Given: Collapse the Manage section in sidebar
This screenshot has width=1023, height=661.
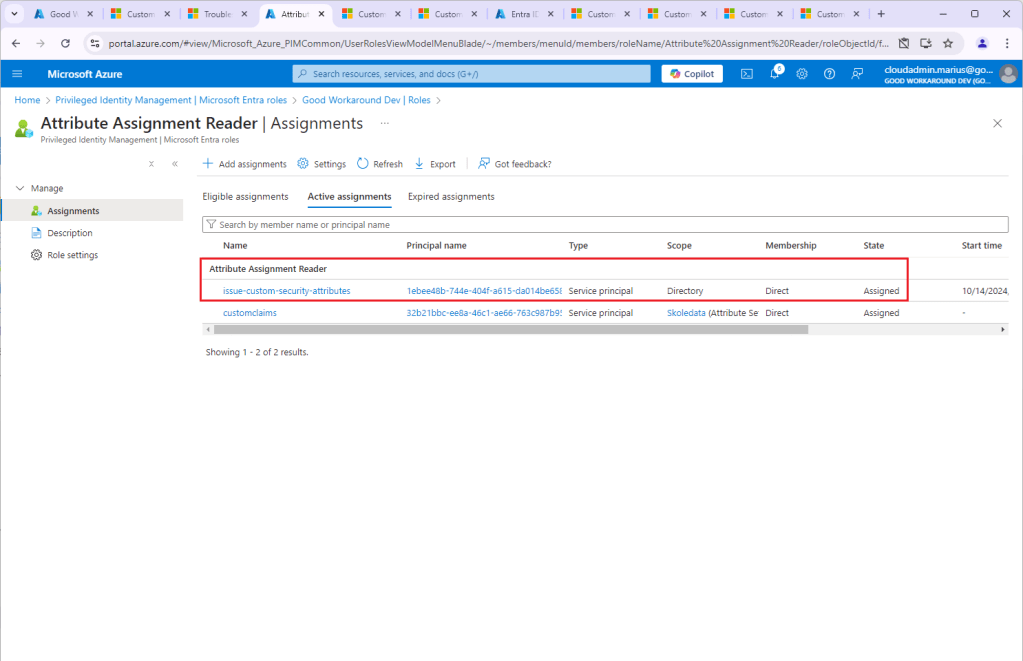Looking at the screenshot, I should pos(21,188).
